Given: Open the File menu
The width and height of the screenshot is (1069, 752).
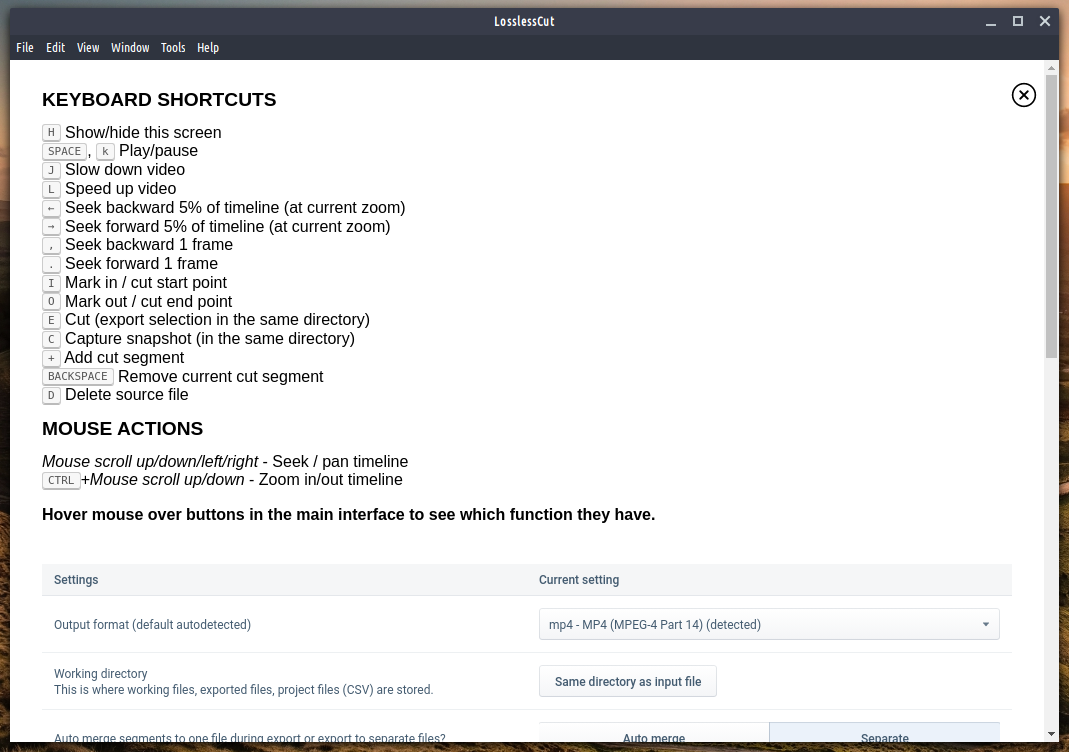Looking at the screenshot, I should [x=25, y=48].
